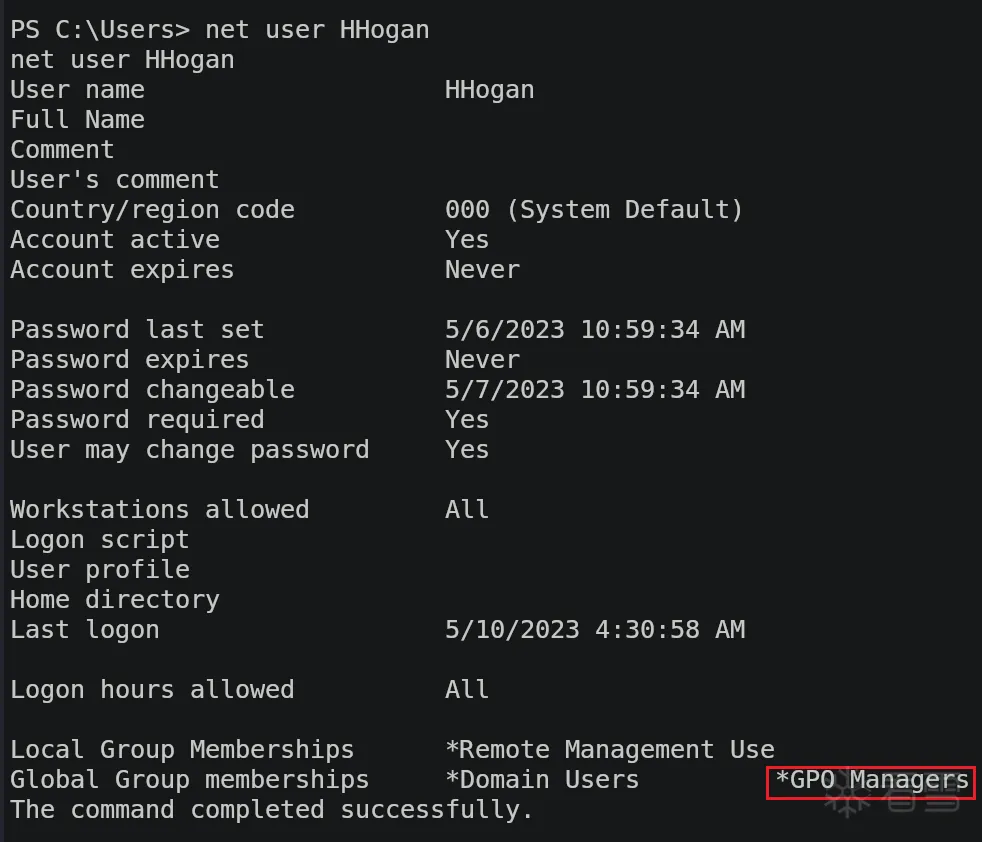This screenshot has width=982, height=842.
Task: Click the User may change password line
Action: tap(189, 450)
